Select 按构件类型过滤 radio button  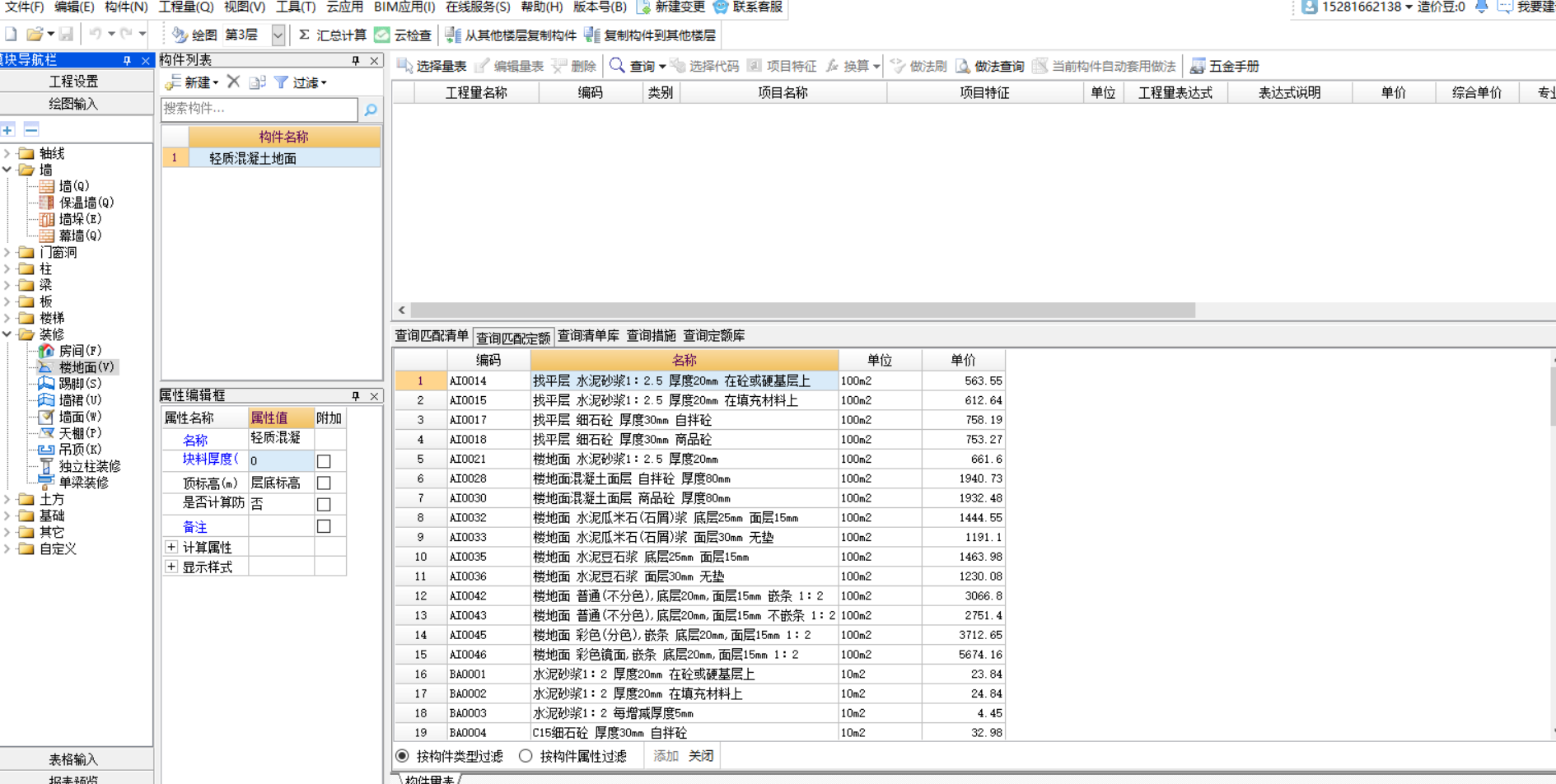(x=402, y=756)
